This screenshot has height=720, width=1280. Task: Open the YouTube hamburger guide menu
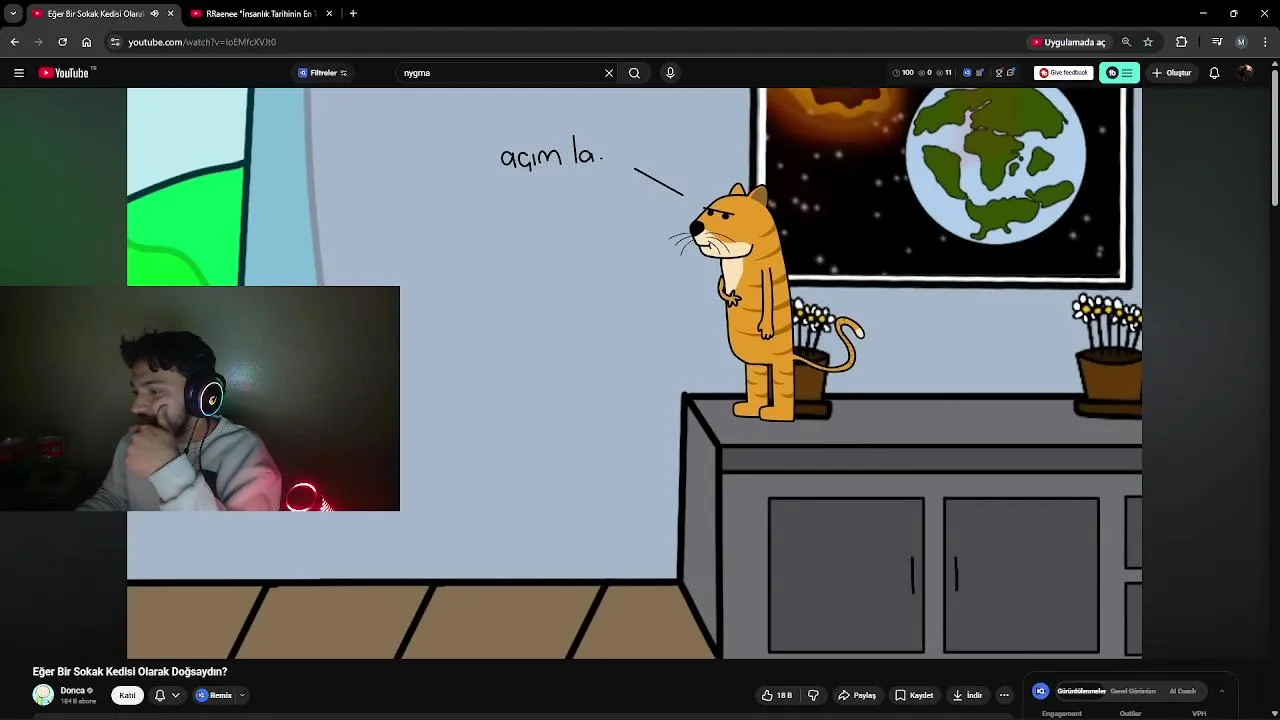point(18,73)
